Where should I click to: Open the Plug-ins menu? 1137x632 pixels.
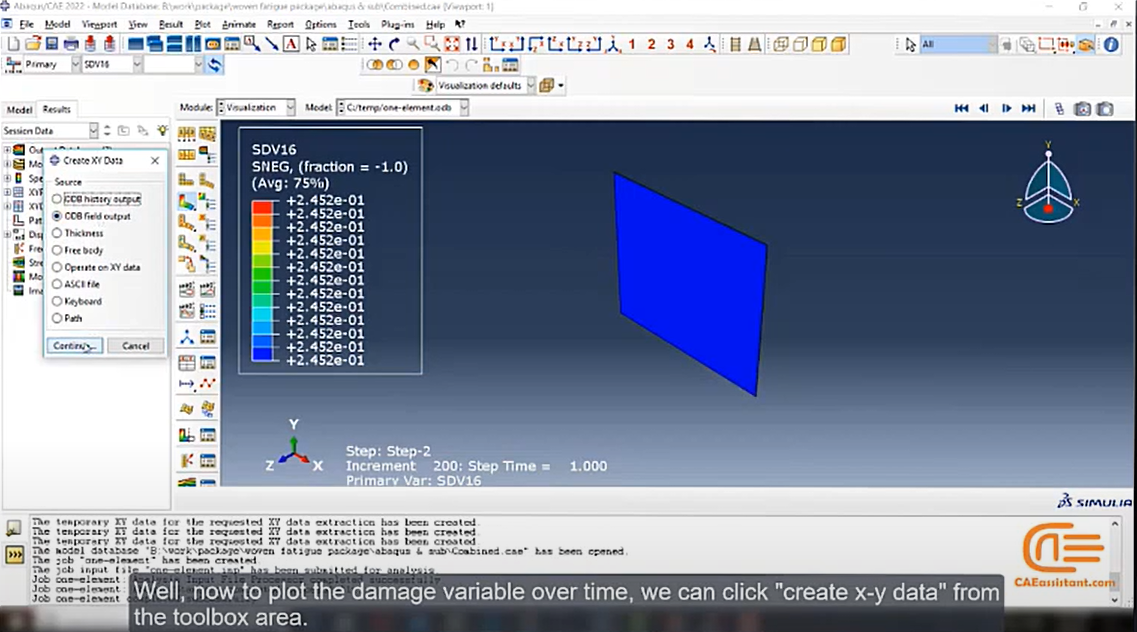point(397,24)
